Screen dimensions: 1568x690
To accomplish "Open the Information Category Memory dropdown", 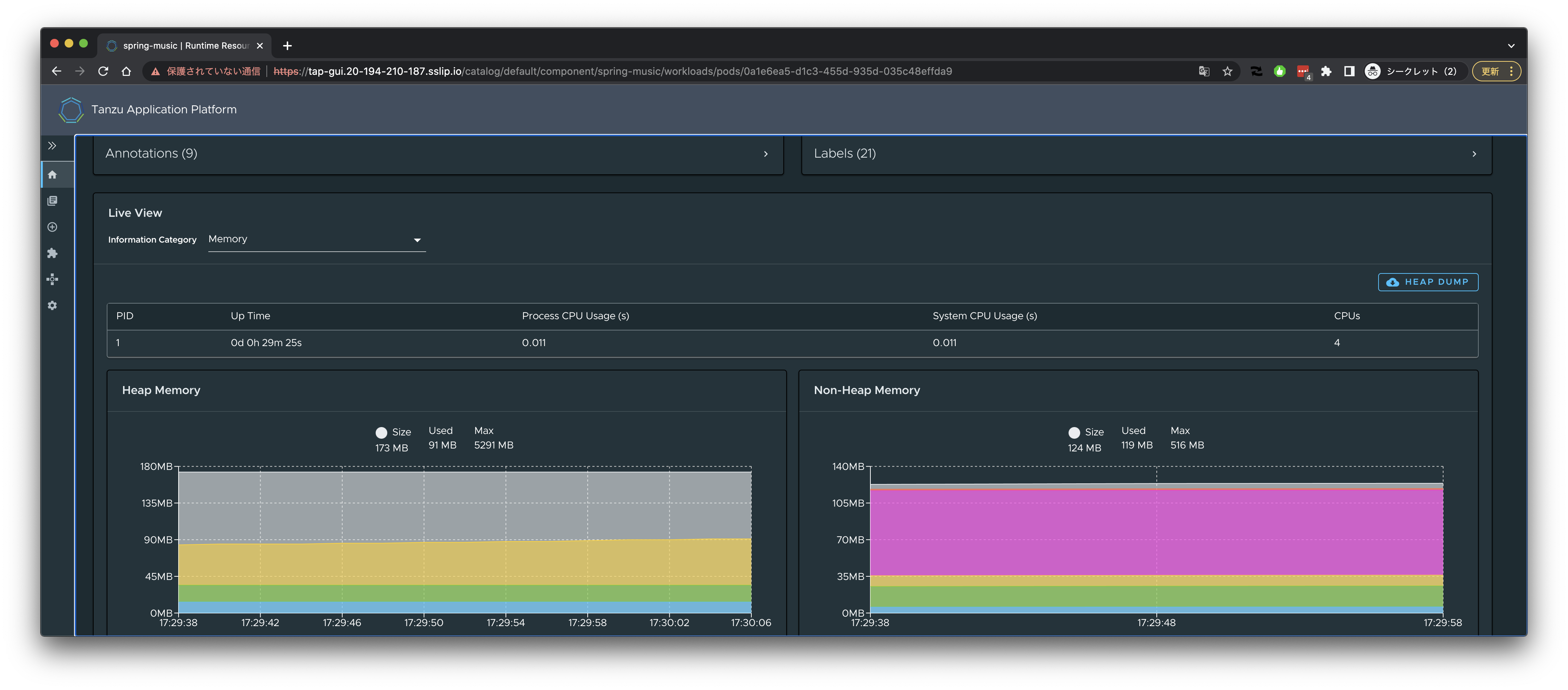I will pos(317,239).
